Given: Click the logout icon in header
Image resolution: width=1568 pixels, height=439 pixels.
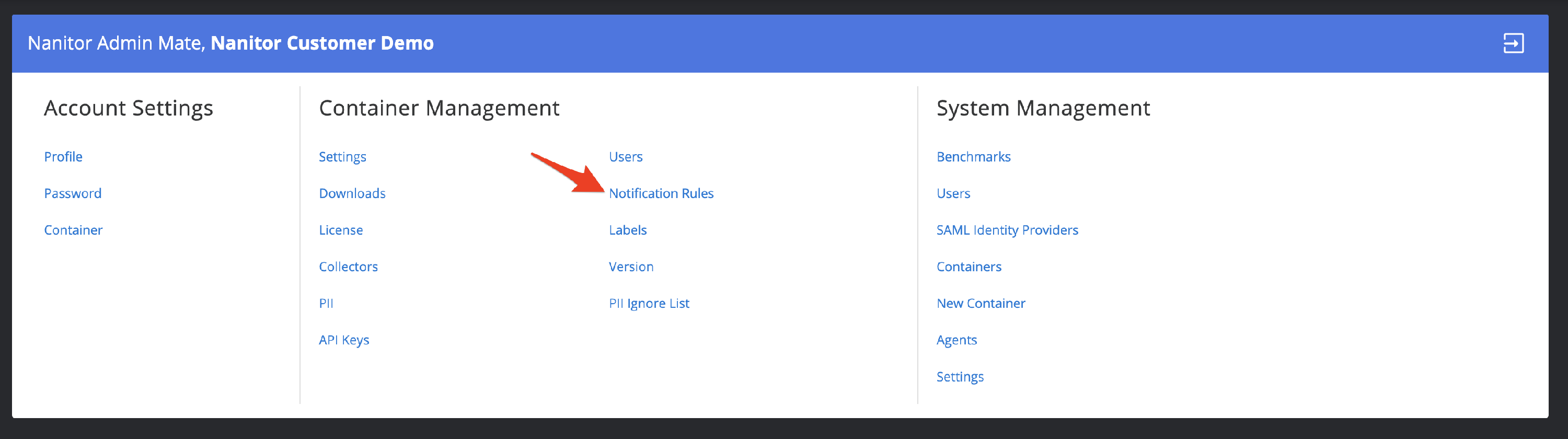Looking at the screenshot, I should [1513, 43].
